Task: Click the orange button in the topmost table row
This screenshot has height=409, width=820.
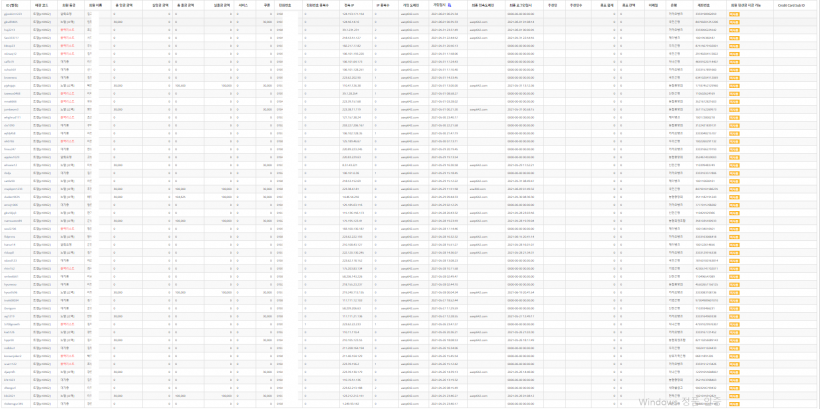Action: pyautogui.click(x=733, y=14)
